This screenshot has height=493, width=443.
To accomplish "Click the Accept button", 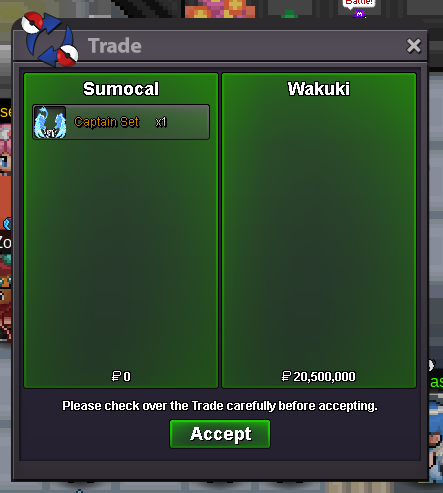I will click(220, 434).
